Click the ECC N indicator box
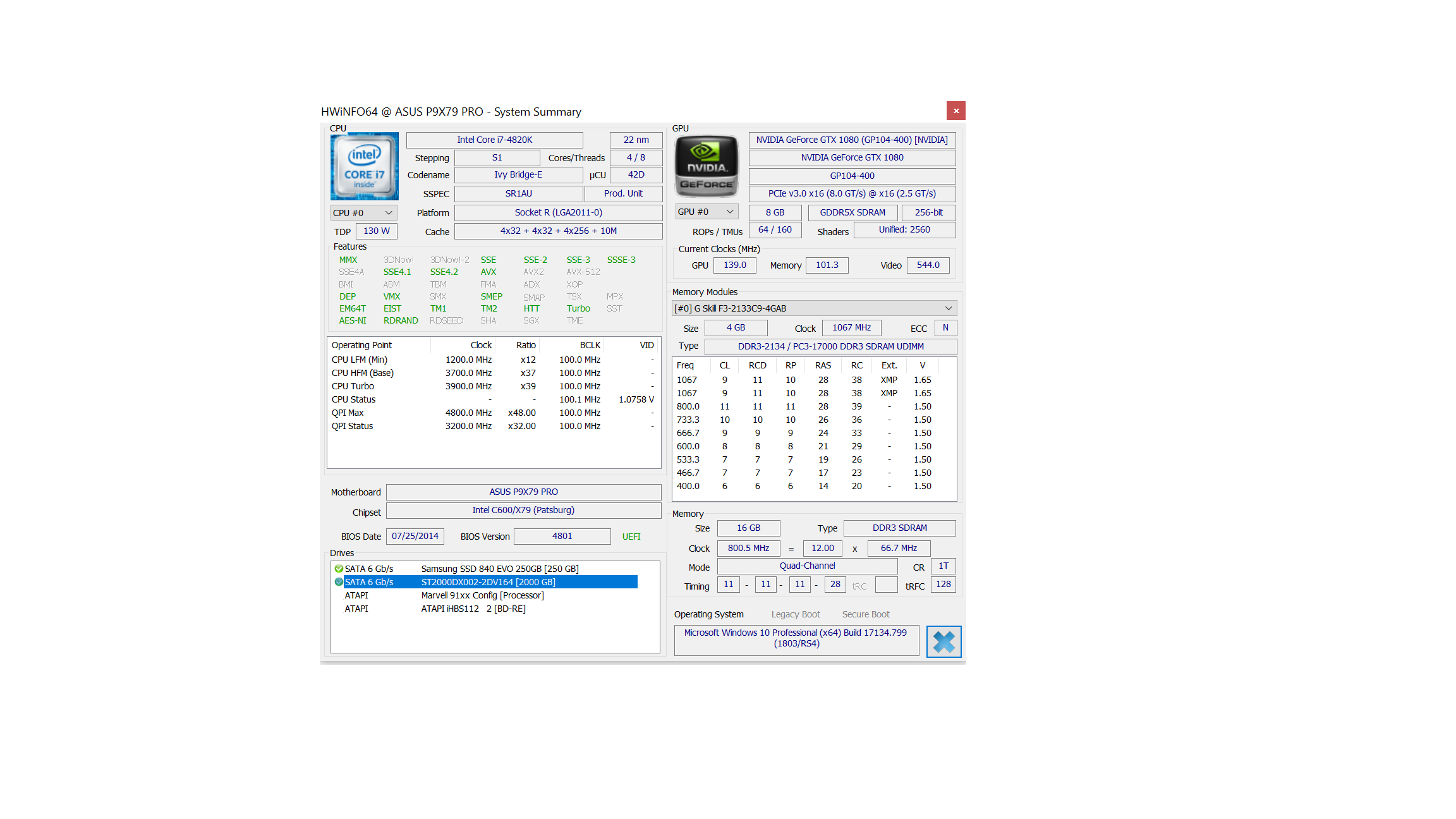Viewport: 1456px width, 819px height. (x=945, y=327)
